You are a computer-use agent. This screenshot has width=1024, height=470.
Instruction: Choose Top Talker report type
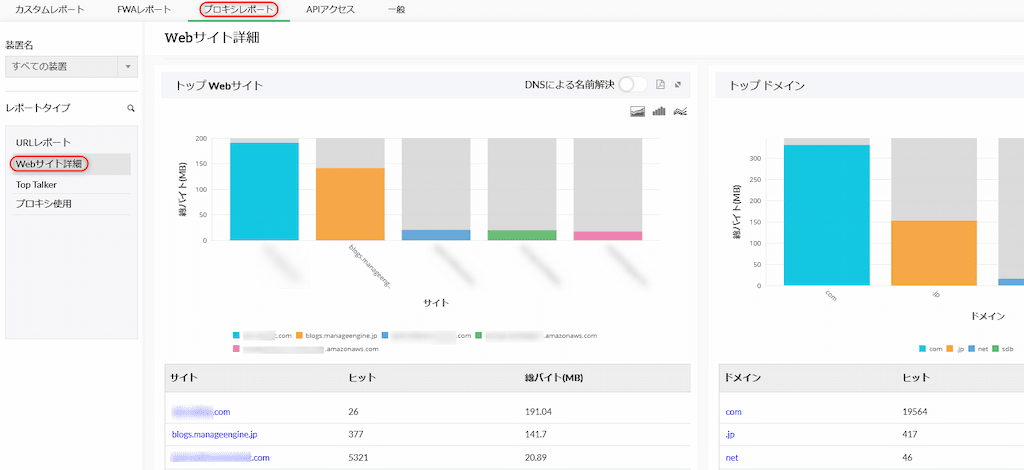[37, 184]
